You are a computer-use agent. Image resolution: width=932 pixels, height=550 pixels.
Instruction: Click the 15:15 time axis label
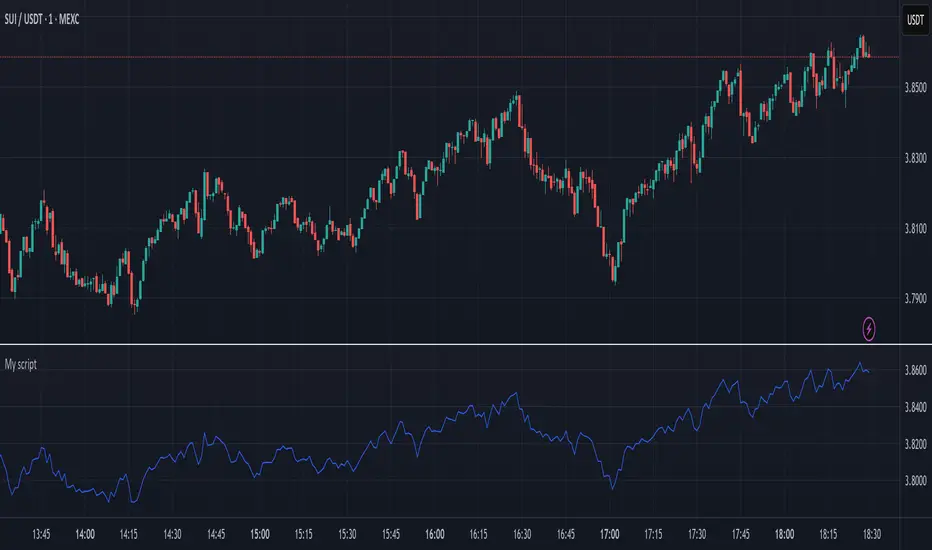(303, 534)
